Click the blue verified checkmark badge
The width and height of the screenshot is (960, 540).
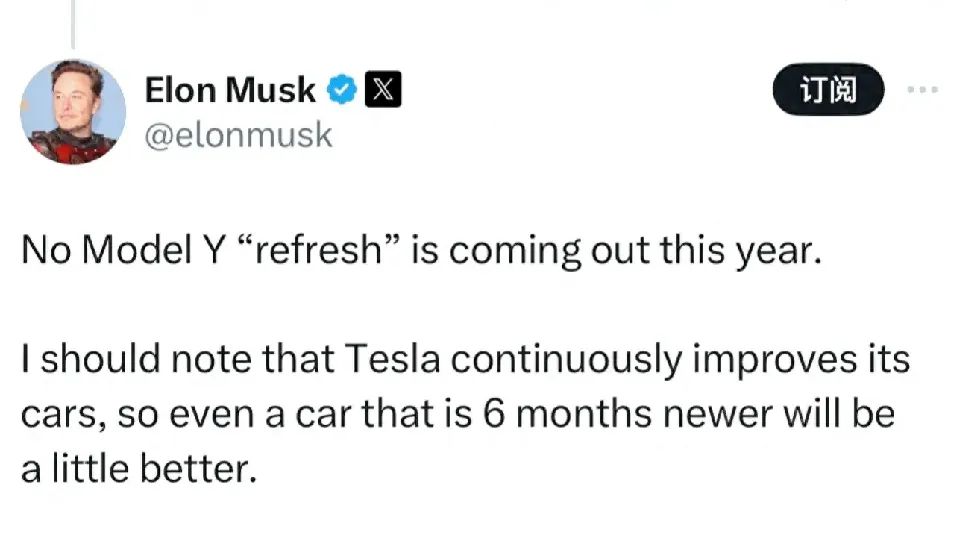point(342,89)
